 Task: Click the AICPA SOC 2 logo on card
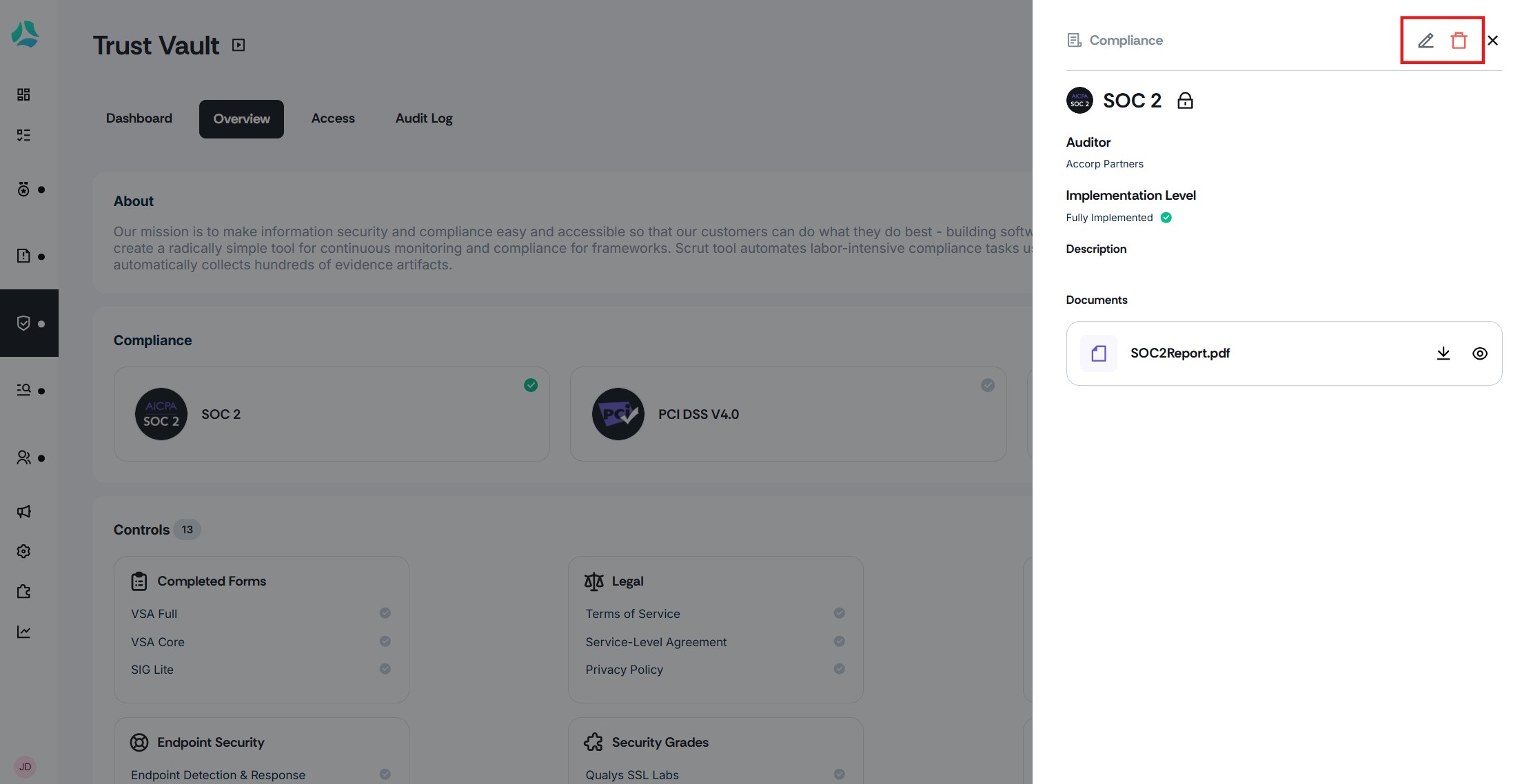coord(161,414)
